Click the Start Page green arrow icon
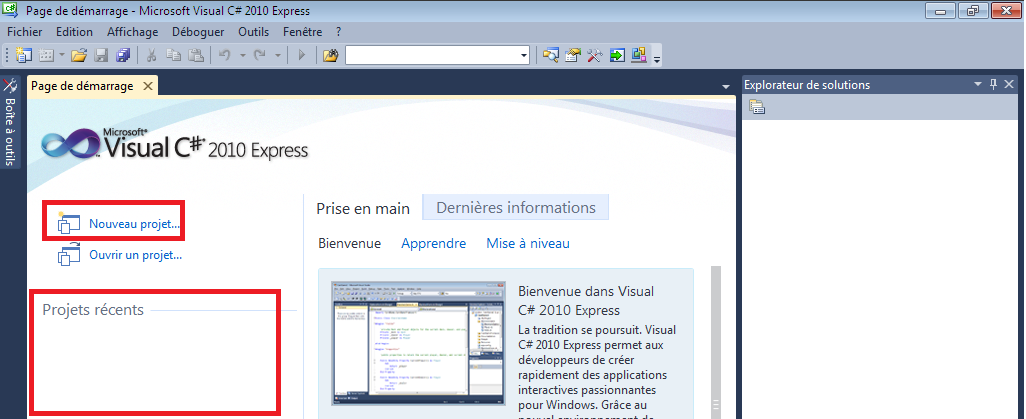The height and width of the screenshot is (419, 1026). pos(617,56)
